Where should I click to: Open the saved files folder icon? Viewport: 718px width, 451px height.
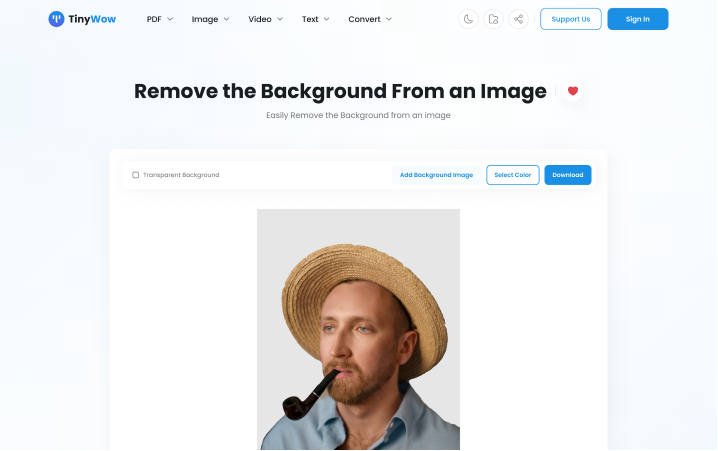tap(493, 19)
